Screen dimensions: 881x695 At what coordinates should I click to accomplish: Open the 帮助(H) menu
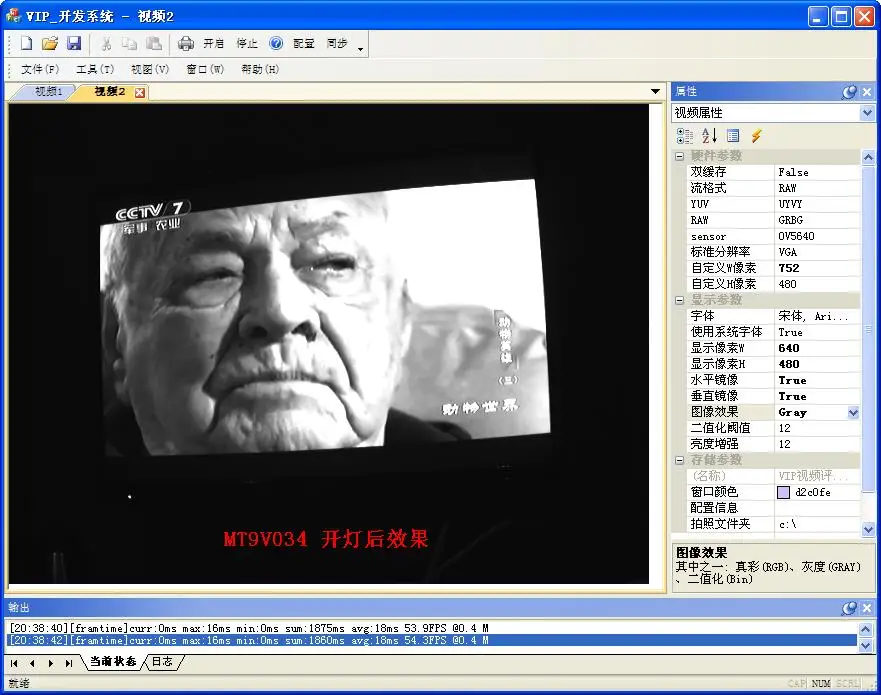[260, 69]
